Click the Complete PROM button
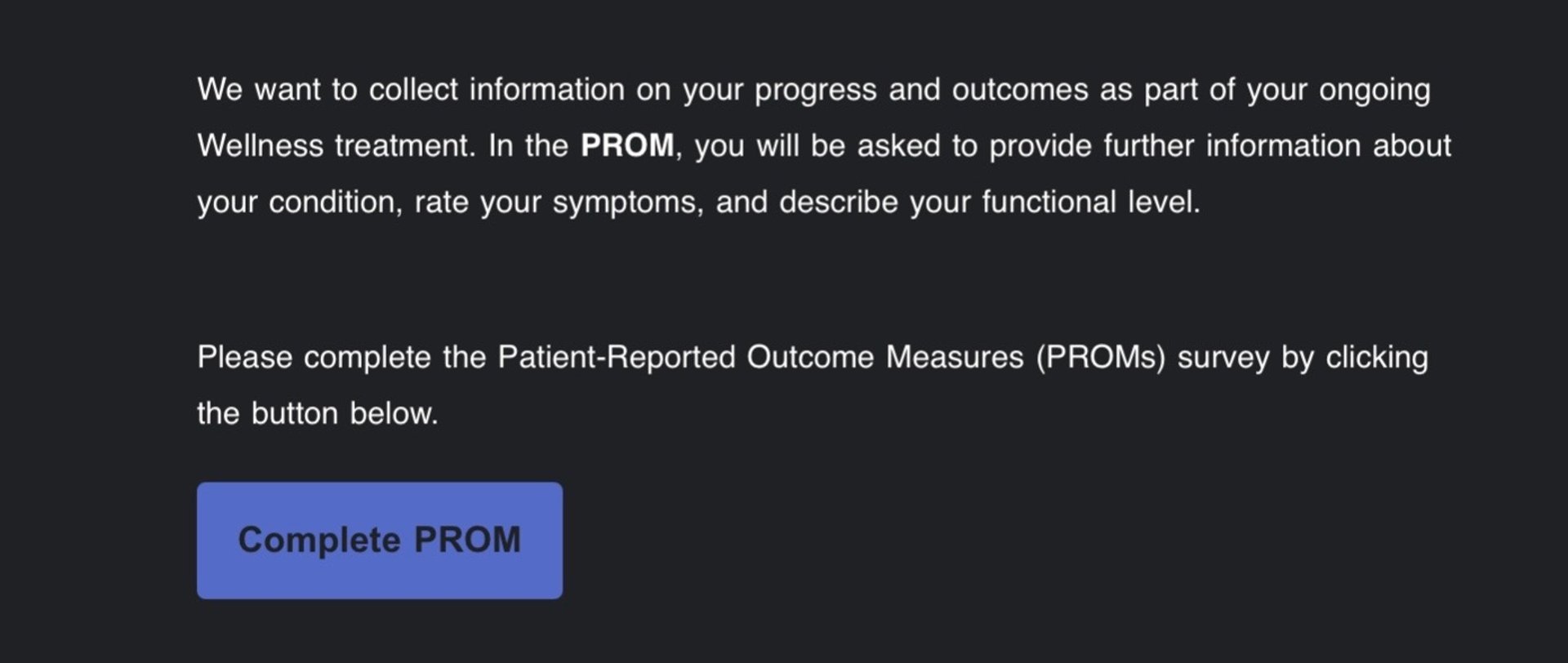The image size is (1568, 663). point(379,541)
